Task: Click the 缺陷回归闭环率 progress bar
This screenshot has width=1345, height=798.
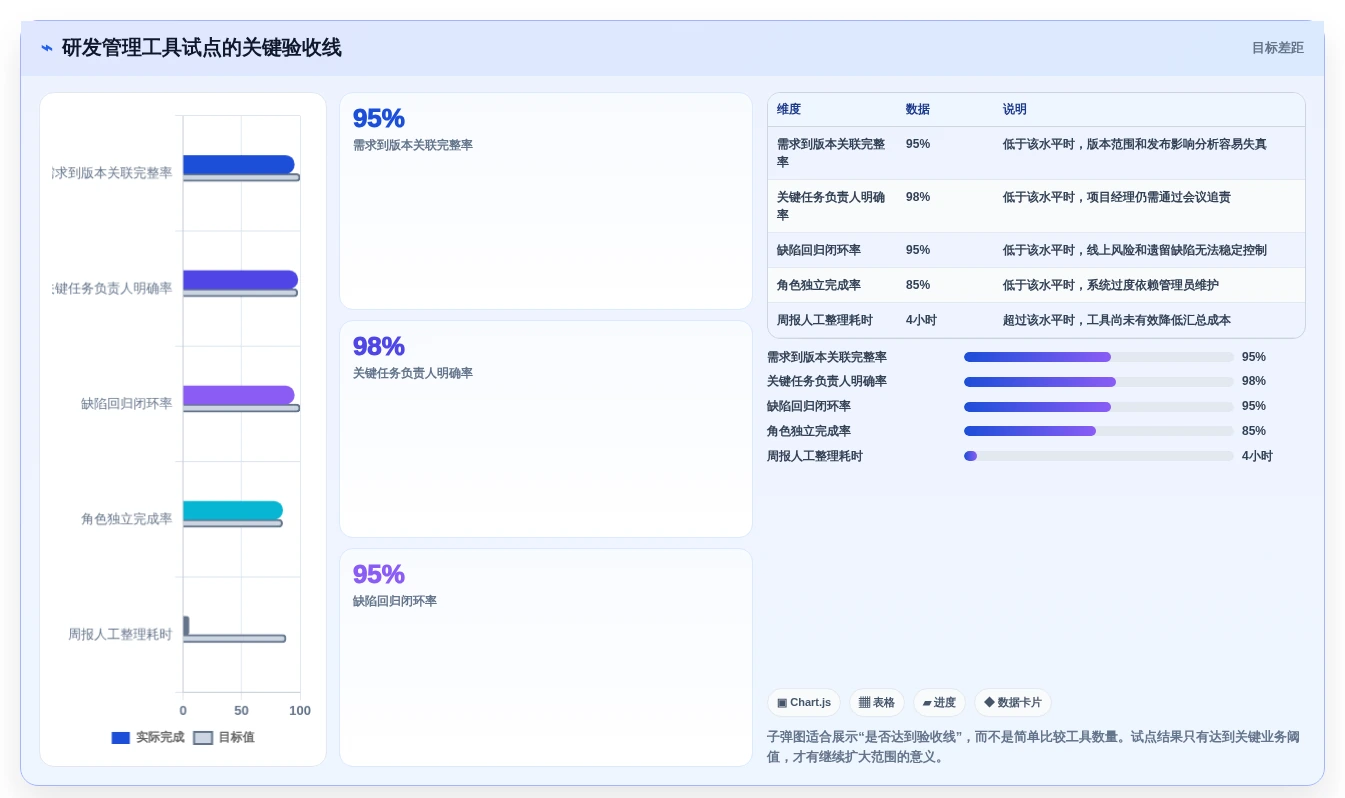Action: [x=1099, y=407]
